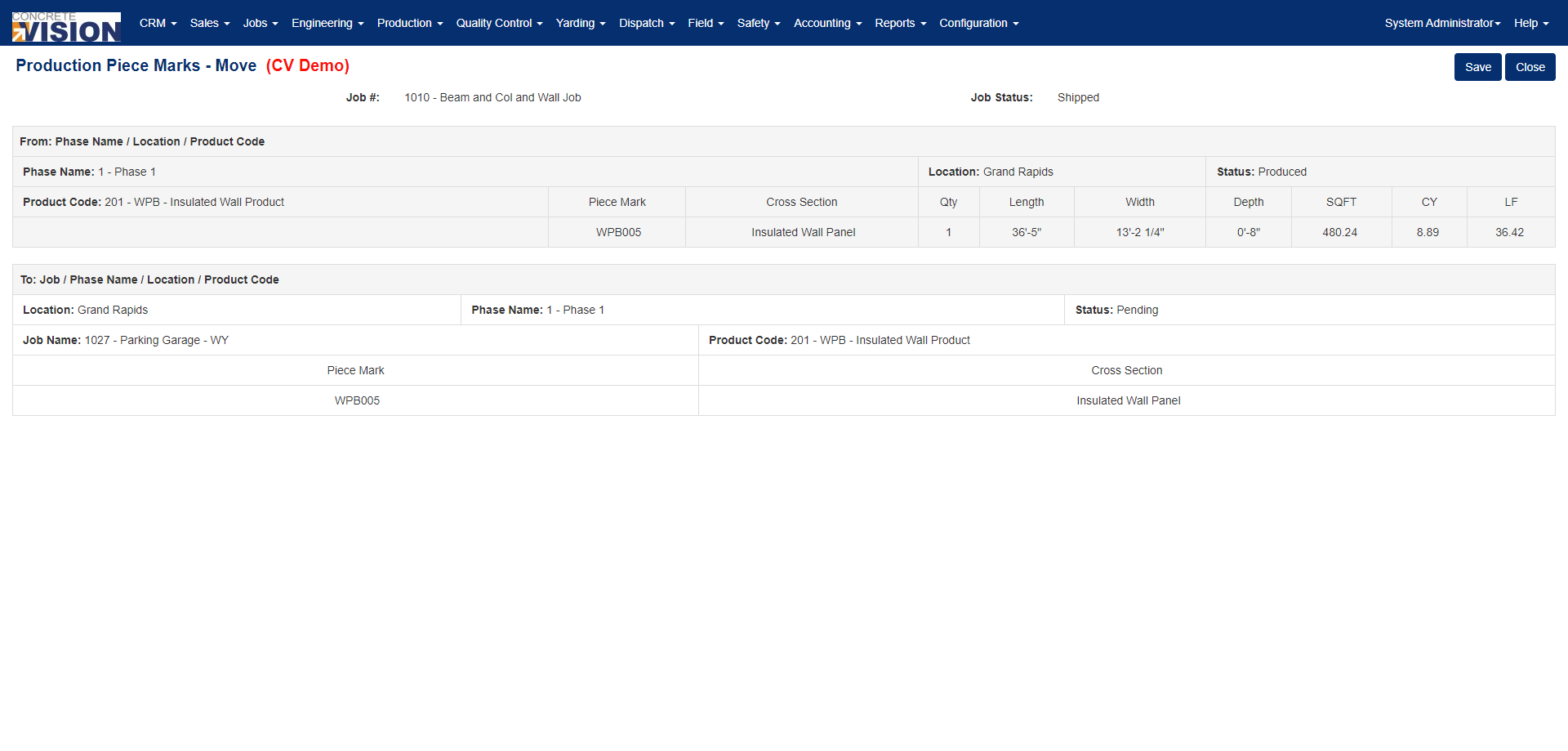1568x751 pixels.
Task: Expand the Production menu
Action: coord(410,23)
